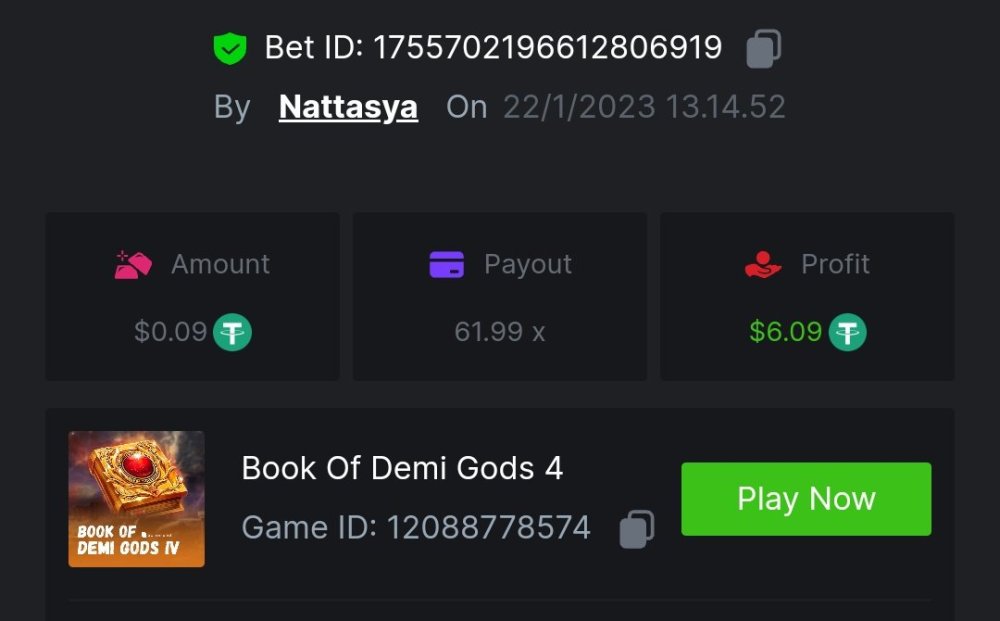
Task: Click the Book Of Demi Gods 4 title
Action: point(402,467)
